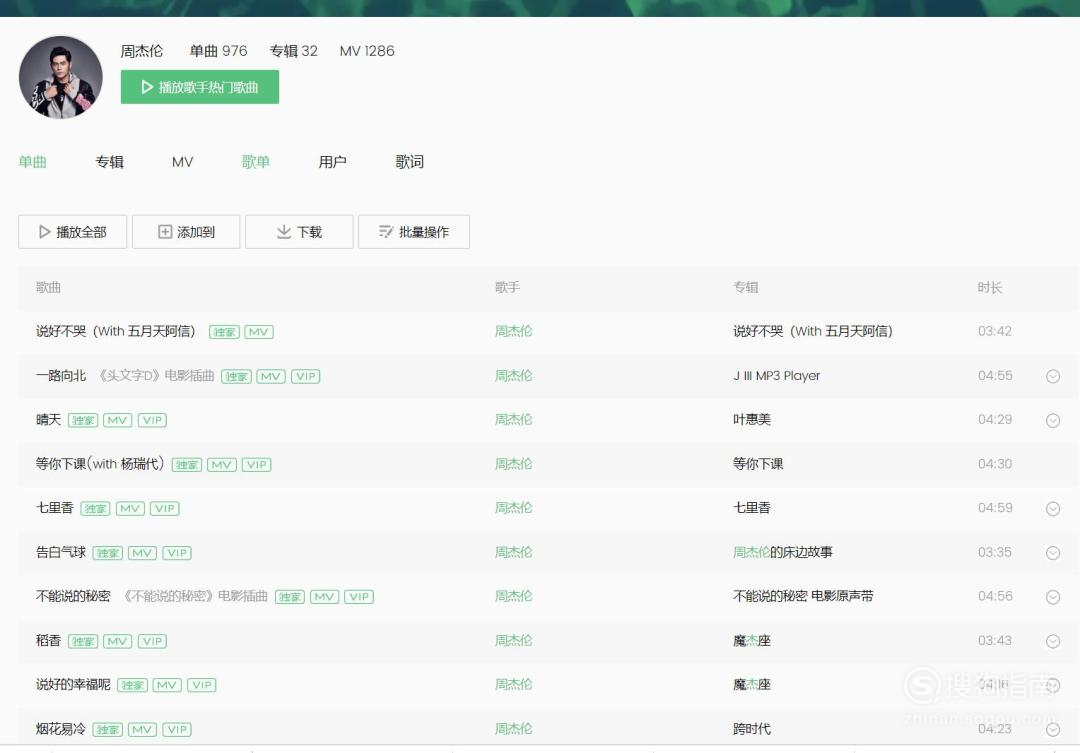This screenshot has width=1080, height=753.
Task: Expand options arrow on 告白气球 row
Action: pyautogui.click(x=1052, y=553)
